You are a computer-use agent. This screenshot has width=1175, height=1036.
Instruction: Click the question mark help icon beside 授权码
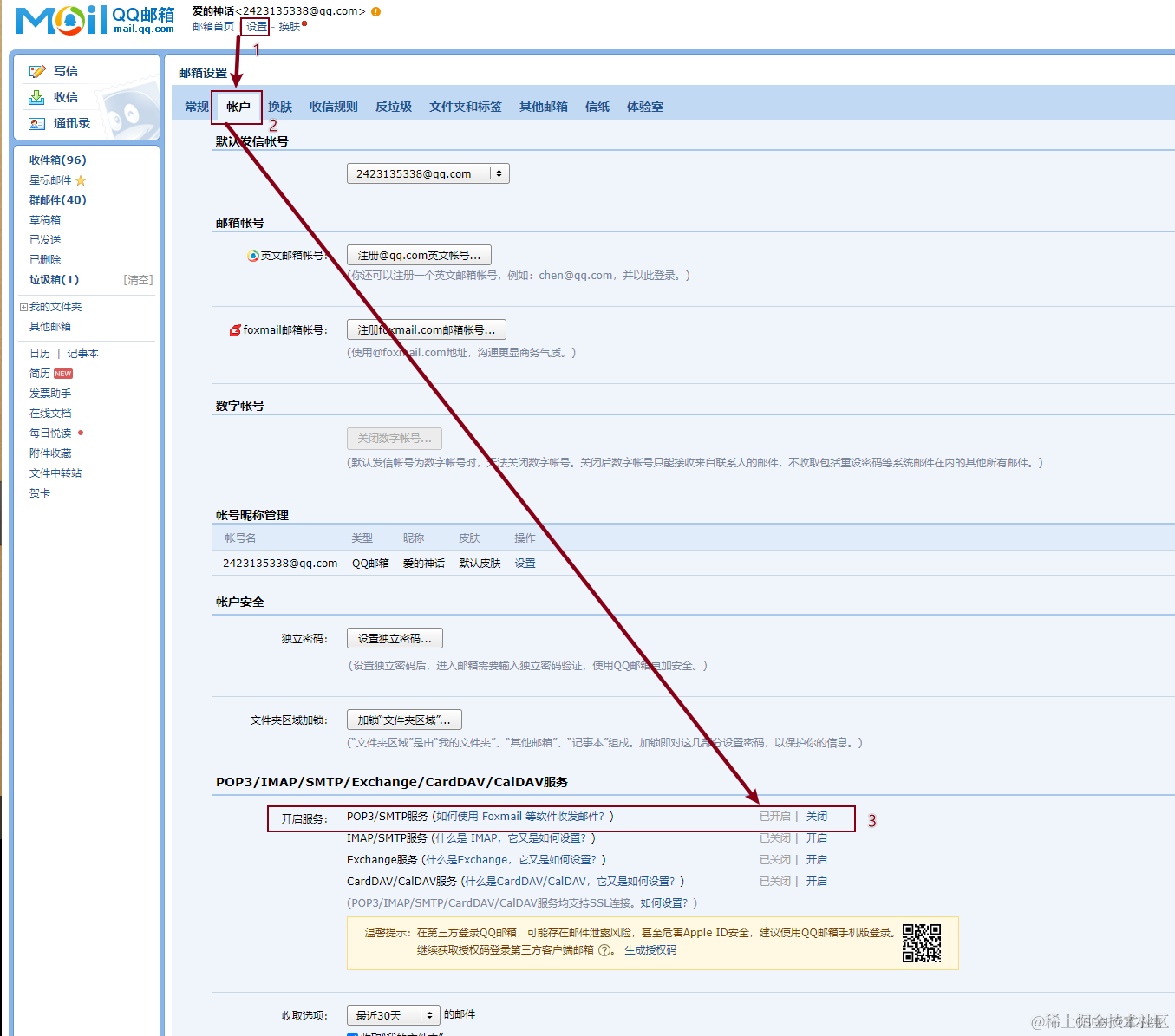(x=605, y=950)
